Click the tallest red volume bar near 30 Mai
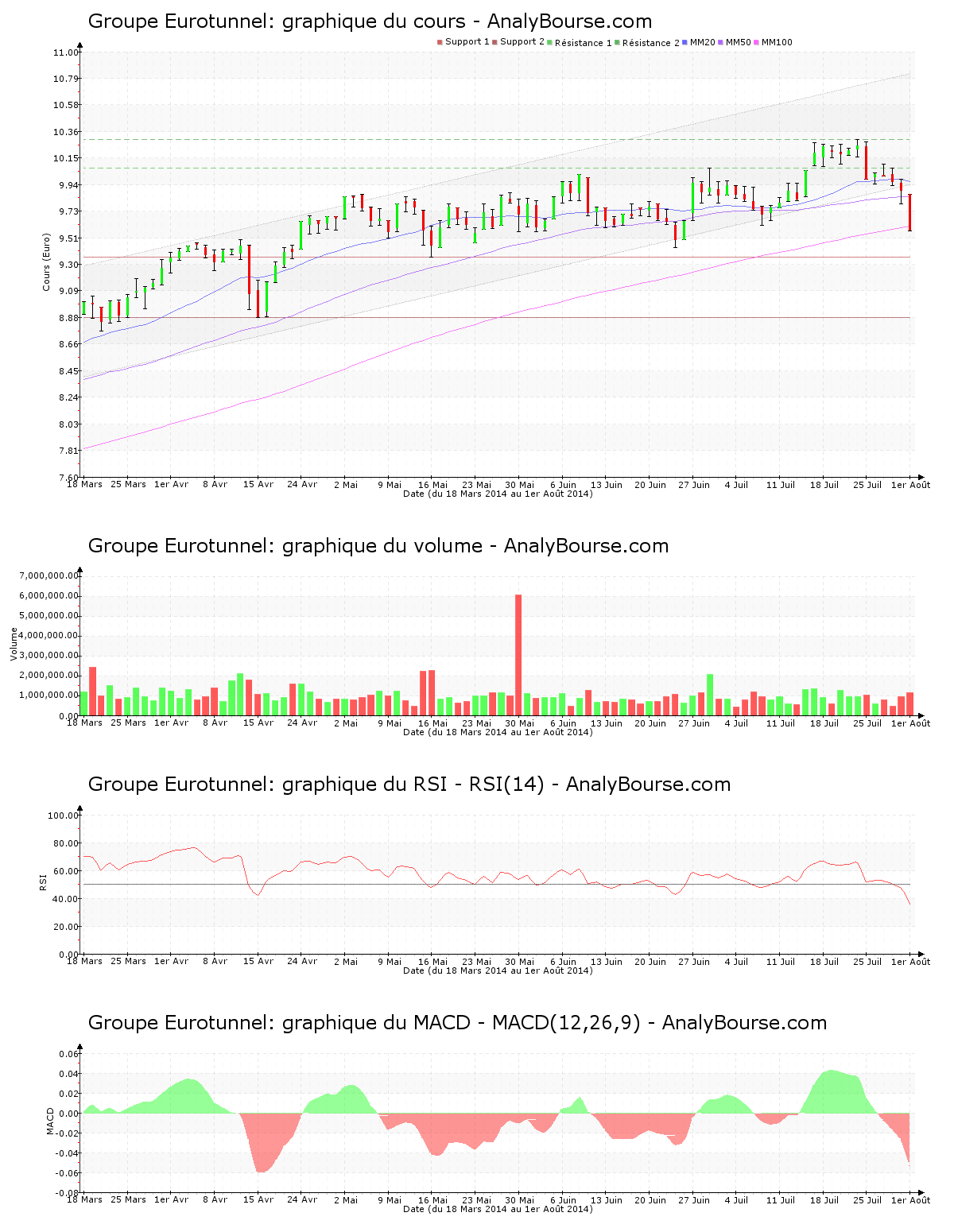The height and width of the screenshot is (1232, 954). point(518,655)
